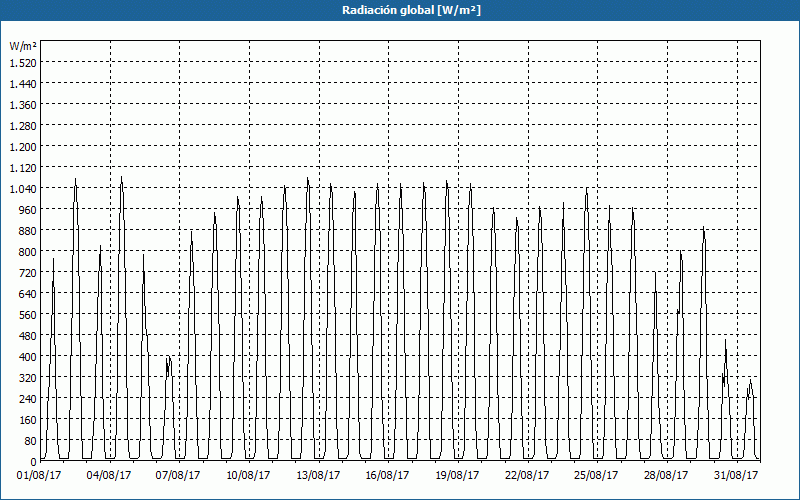Pick the 720 y-axis label
The width and height of the screenshot is (800, 500).
28,272
